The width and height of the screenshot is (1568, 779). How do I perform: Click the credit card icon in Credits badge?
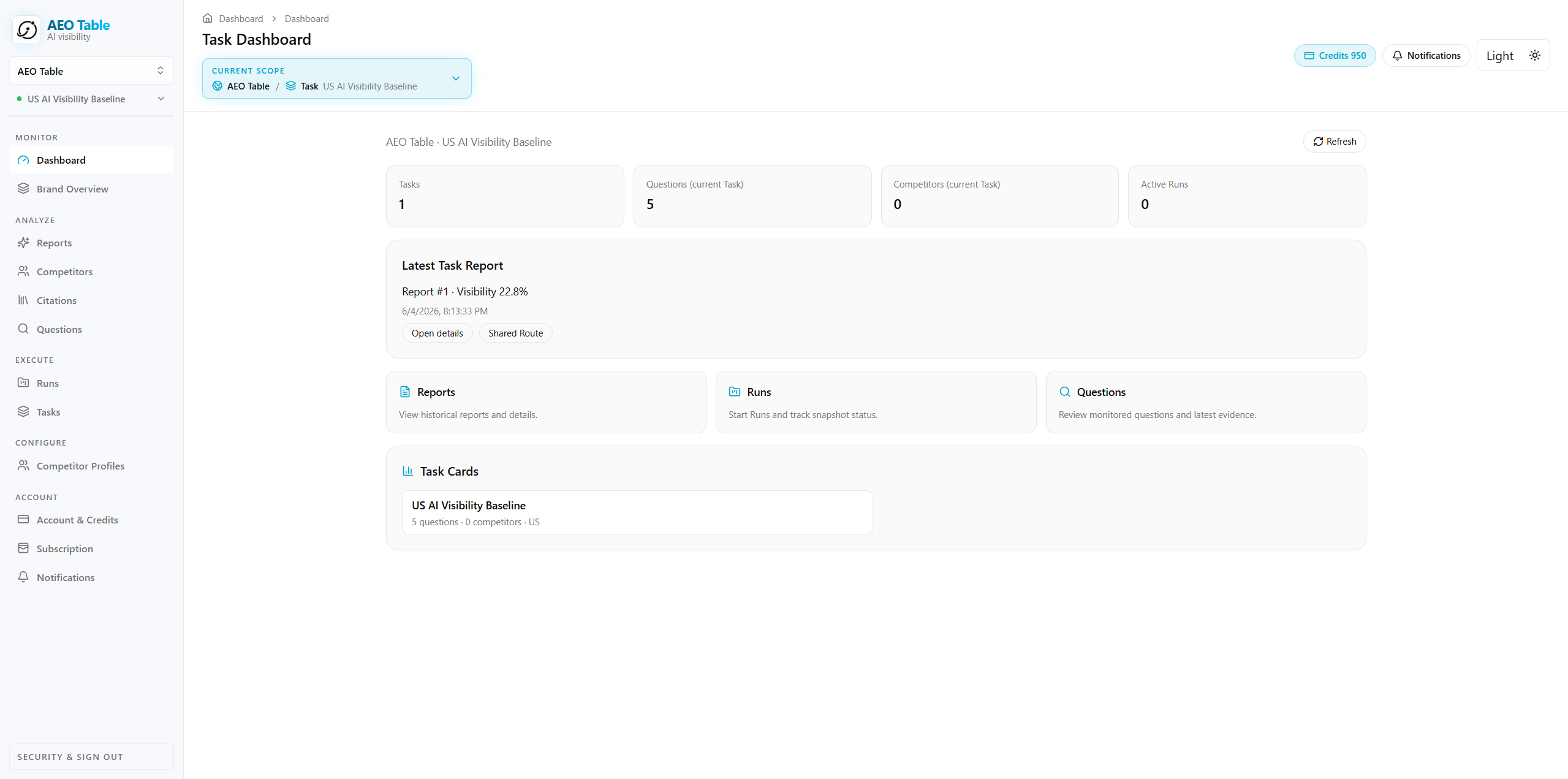tap(1309, 56)
